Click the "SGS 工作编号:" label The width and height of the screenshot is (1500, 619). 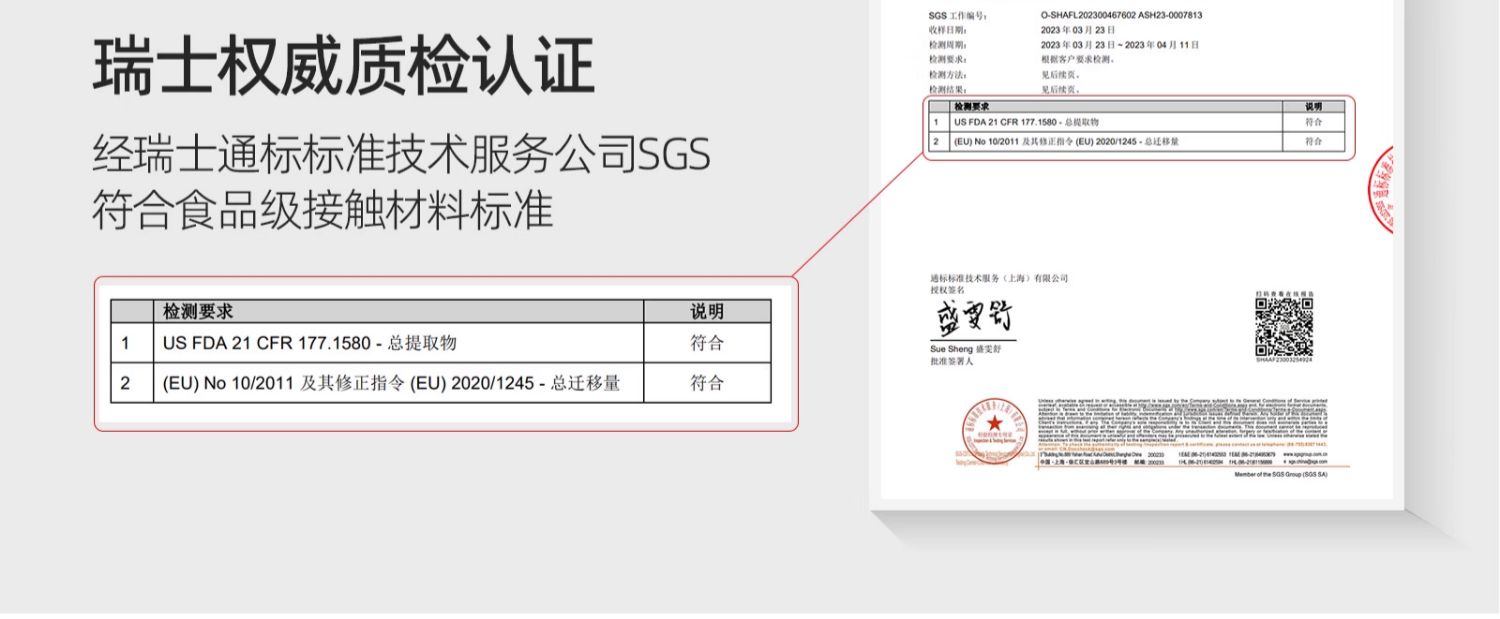click(958, 15)
